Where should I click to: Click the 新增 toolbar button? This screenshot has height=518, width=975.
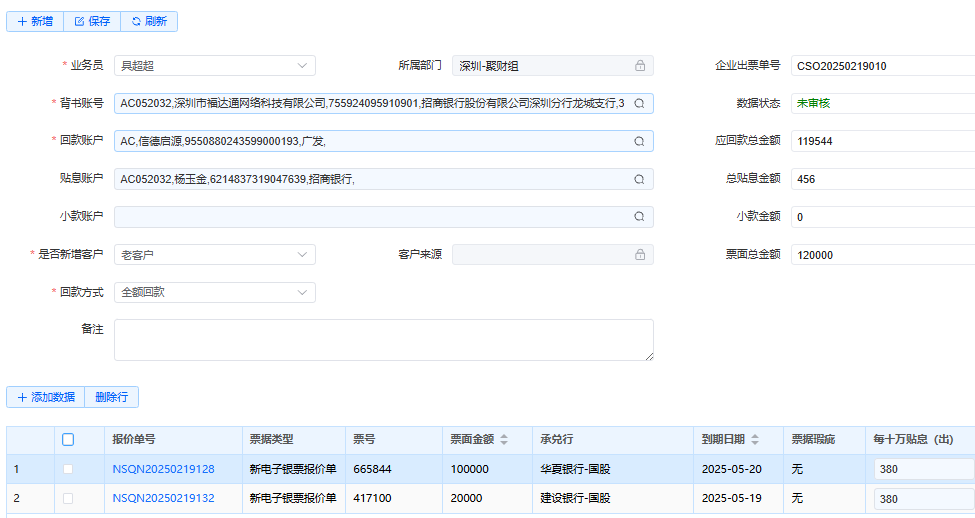(35, 21)
